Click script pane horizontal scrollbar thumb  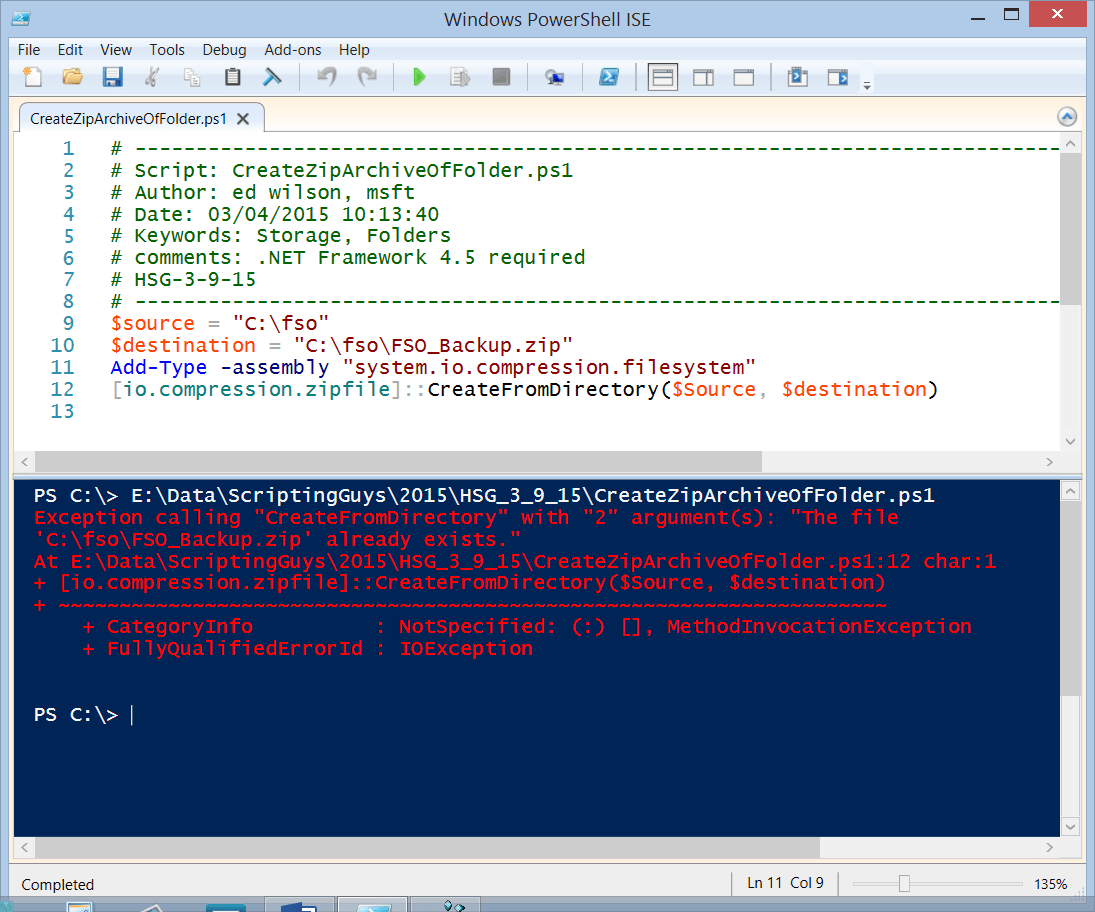coord(398,462)
